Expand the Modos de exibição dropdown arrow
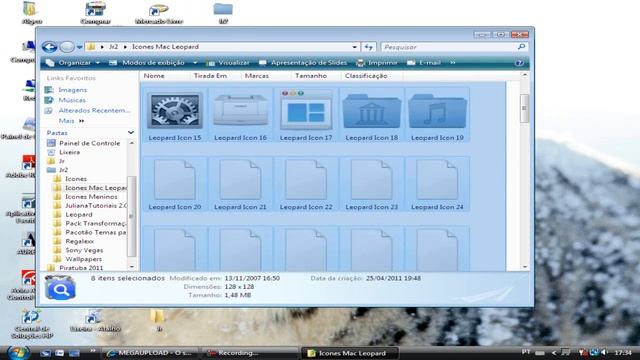The image size is (640, 360). coord(195,63)
